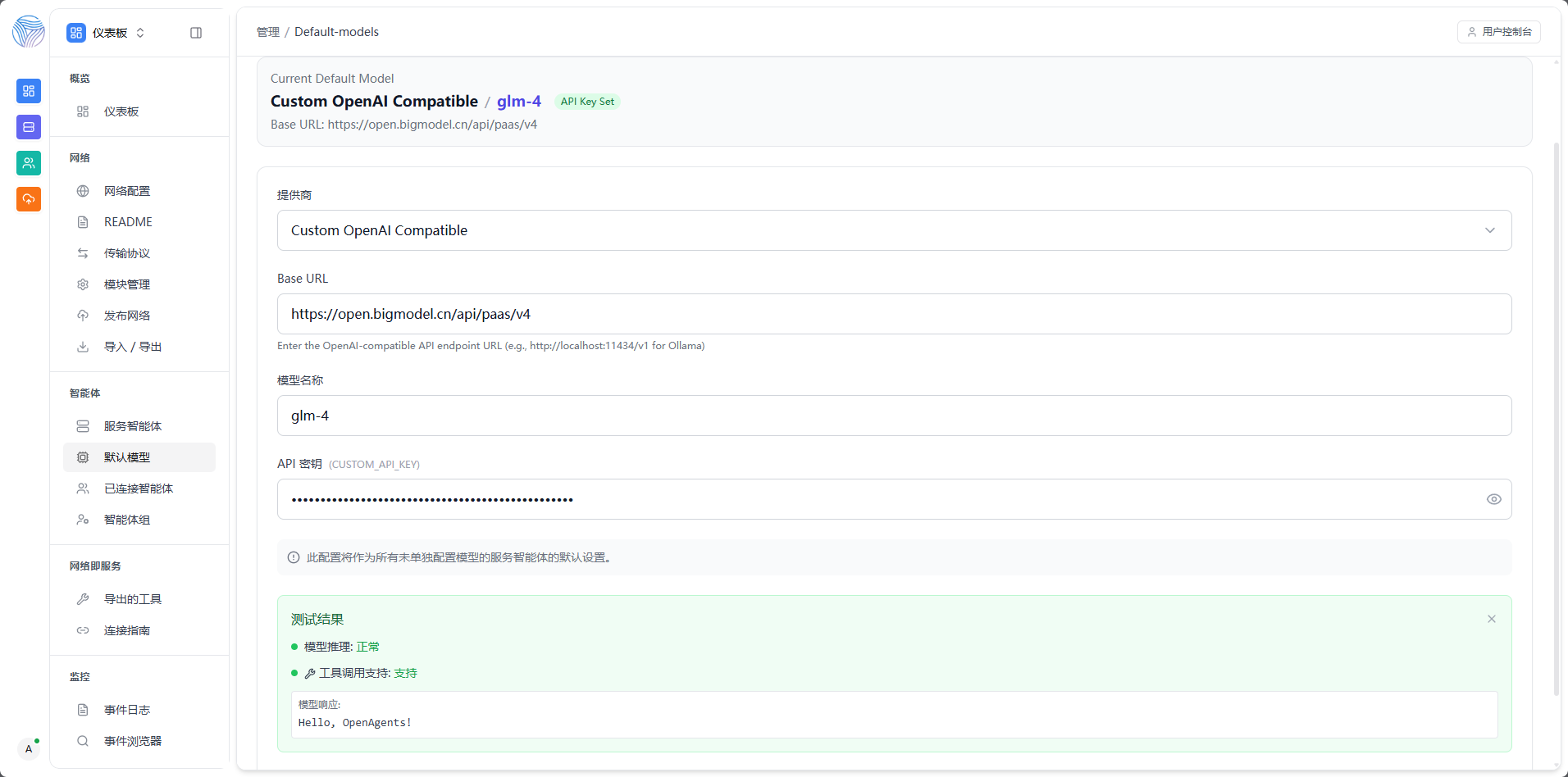1568x777 pixels.
Task: Click the orange cloud upload sidebar icon
Action: tap(28, 199)
